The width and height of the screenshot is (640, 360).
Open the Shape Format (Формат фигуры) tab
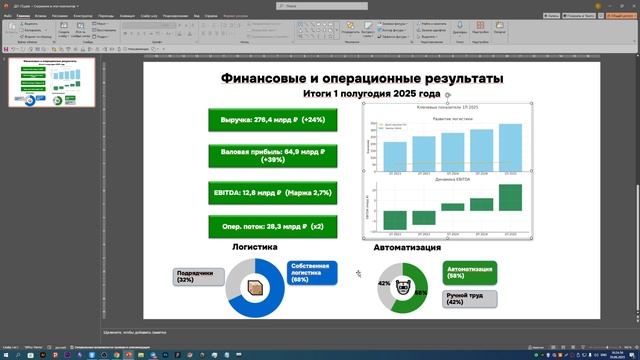[236, 16]
